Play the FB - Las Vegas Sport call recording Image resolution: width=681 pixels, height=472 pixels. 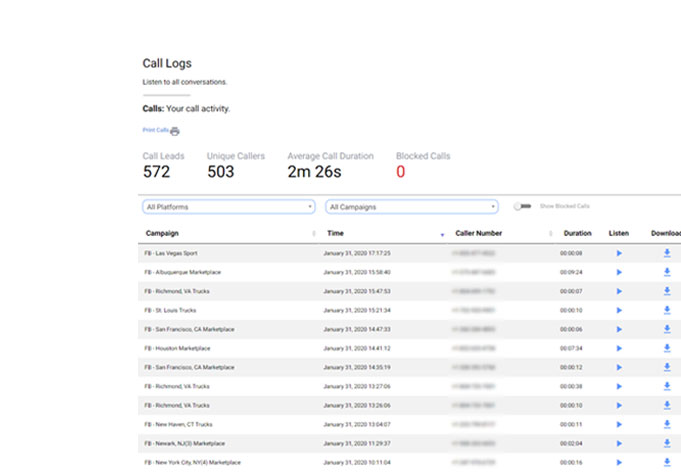click(x=619, y=253)
